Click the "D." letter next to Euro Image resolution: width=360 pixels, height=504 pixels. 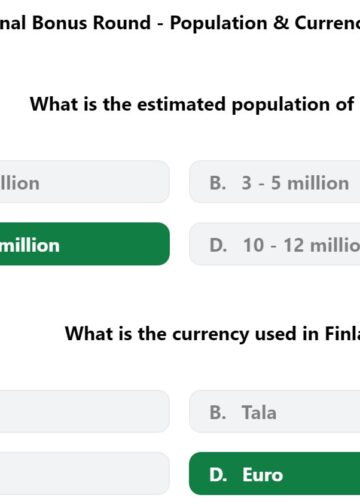click(218, 475)
